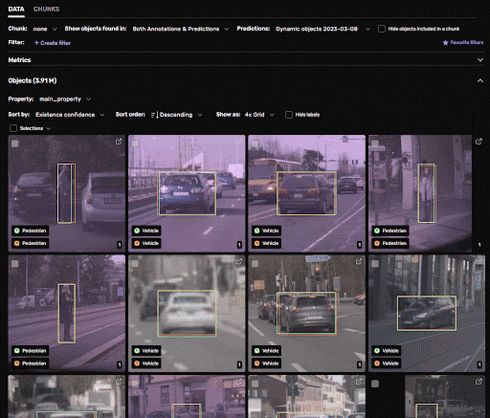The height and width of the screenshot is (418, 490).
Task: Click orange Pedestrian label on pillar thumbnail
Action: click(390, 243)
